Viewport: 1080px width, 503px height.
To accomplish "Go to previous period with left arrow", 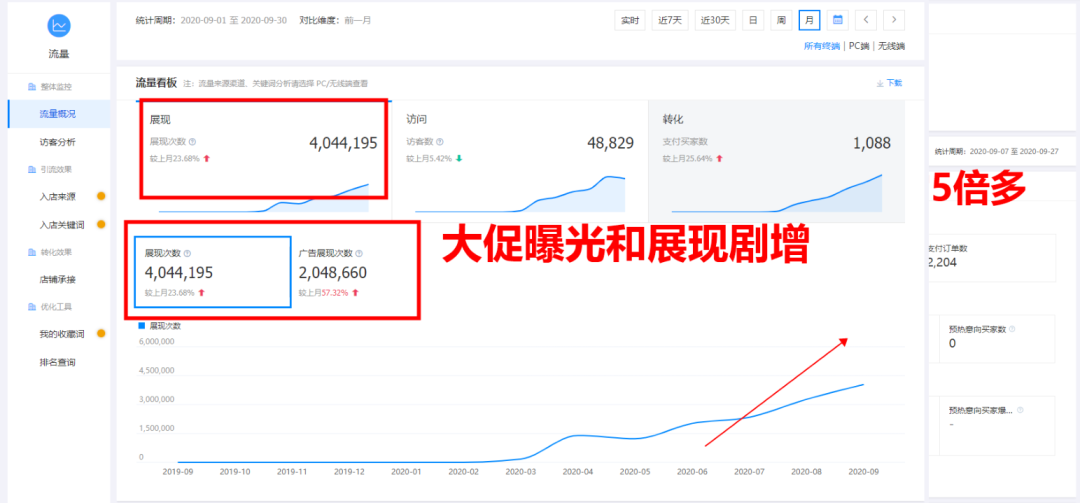I will [866, 20].
